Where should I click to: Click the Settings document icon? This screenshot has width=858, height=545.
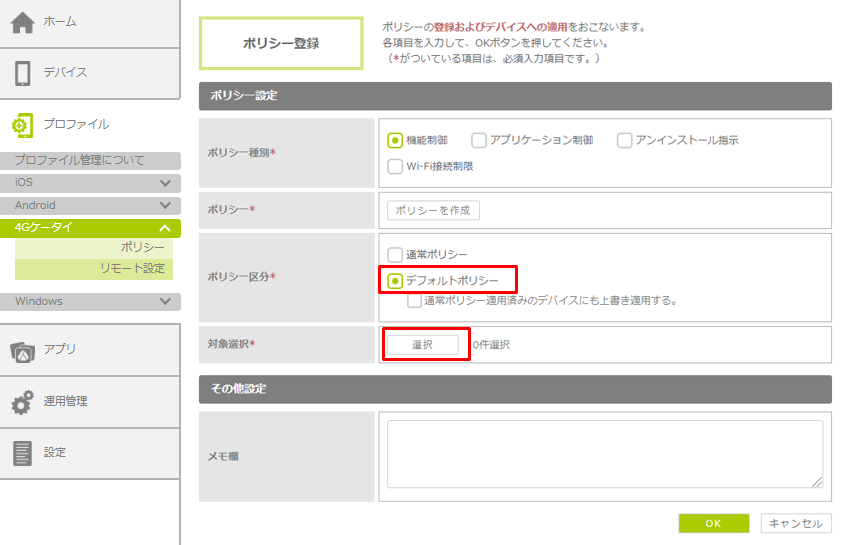(23, 453)
